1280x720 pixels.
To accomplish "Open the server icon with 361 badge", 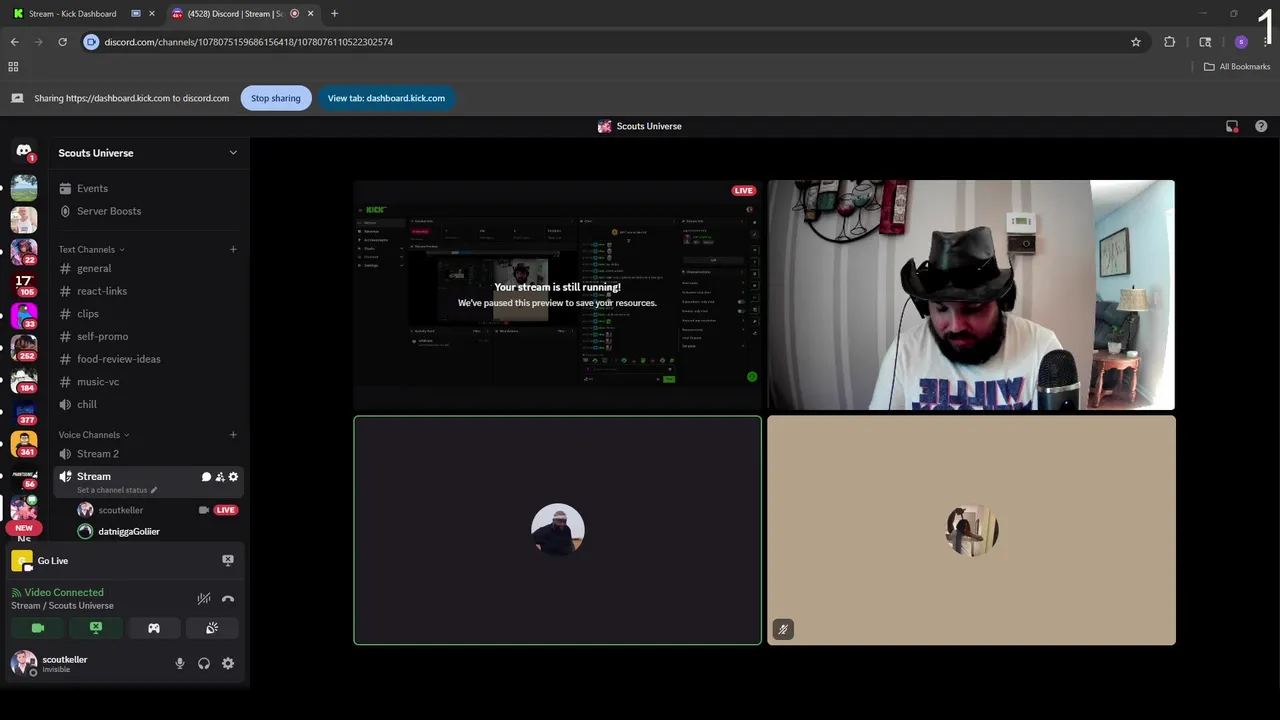I will coord(24,444).
